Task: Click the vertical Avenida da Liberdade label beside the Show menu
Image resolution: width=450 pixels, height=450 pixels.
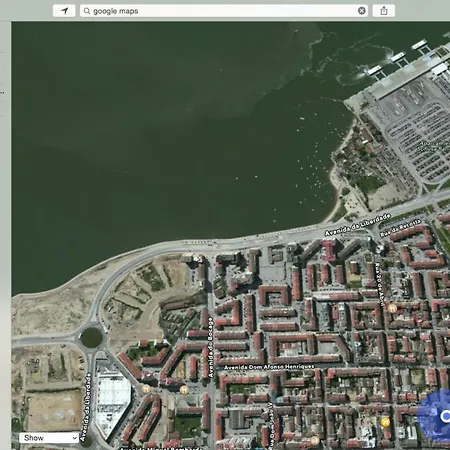Action: click(87, 409)
